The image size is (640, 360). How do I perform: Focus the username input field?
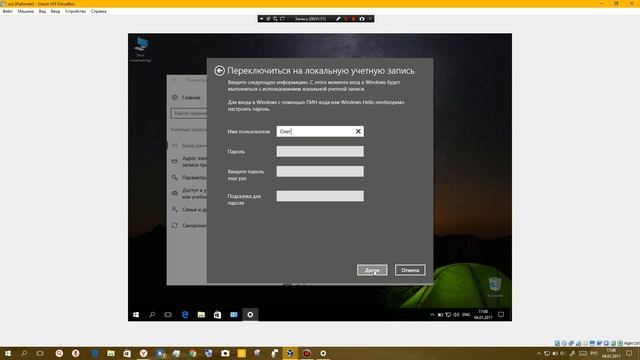click(320, 131)
